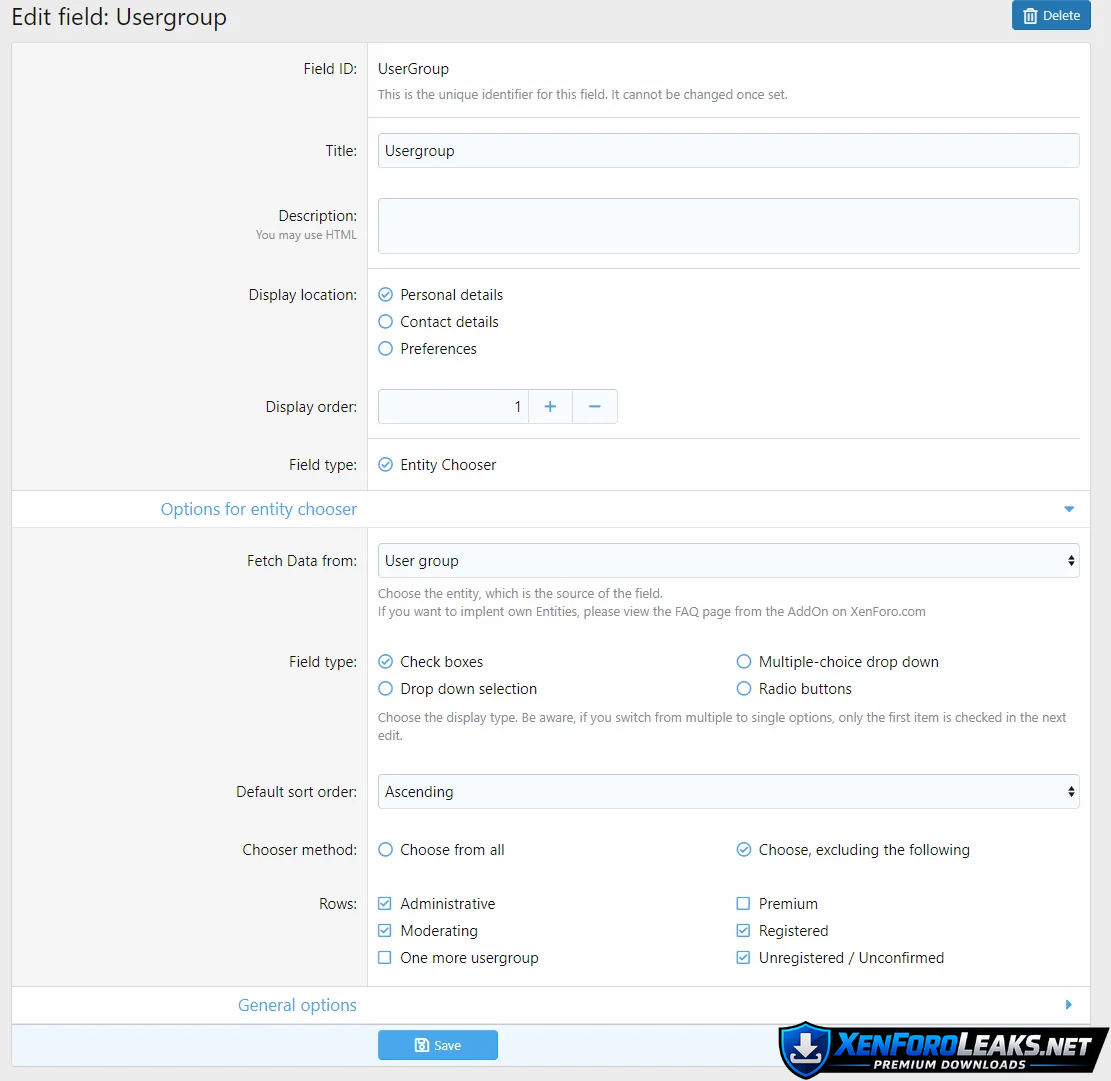Screen dimensions: 1111x1081
Task: Save the field with Save button
Action: tap(437, 1045)
